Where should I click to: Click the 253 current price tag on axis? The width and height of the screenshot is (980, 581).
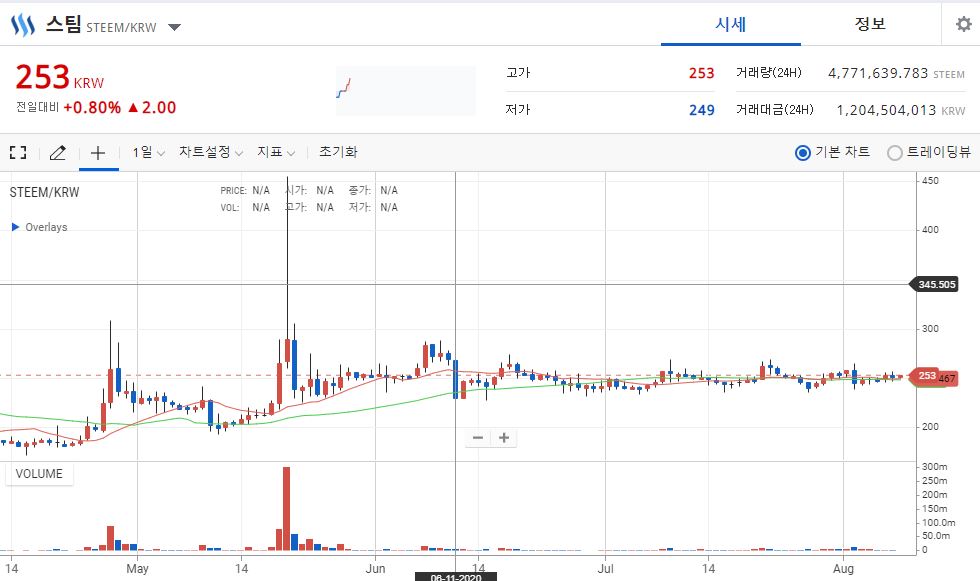[x=924, y=376]
